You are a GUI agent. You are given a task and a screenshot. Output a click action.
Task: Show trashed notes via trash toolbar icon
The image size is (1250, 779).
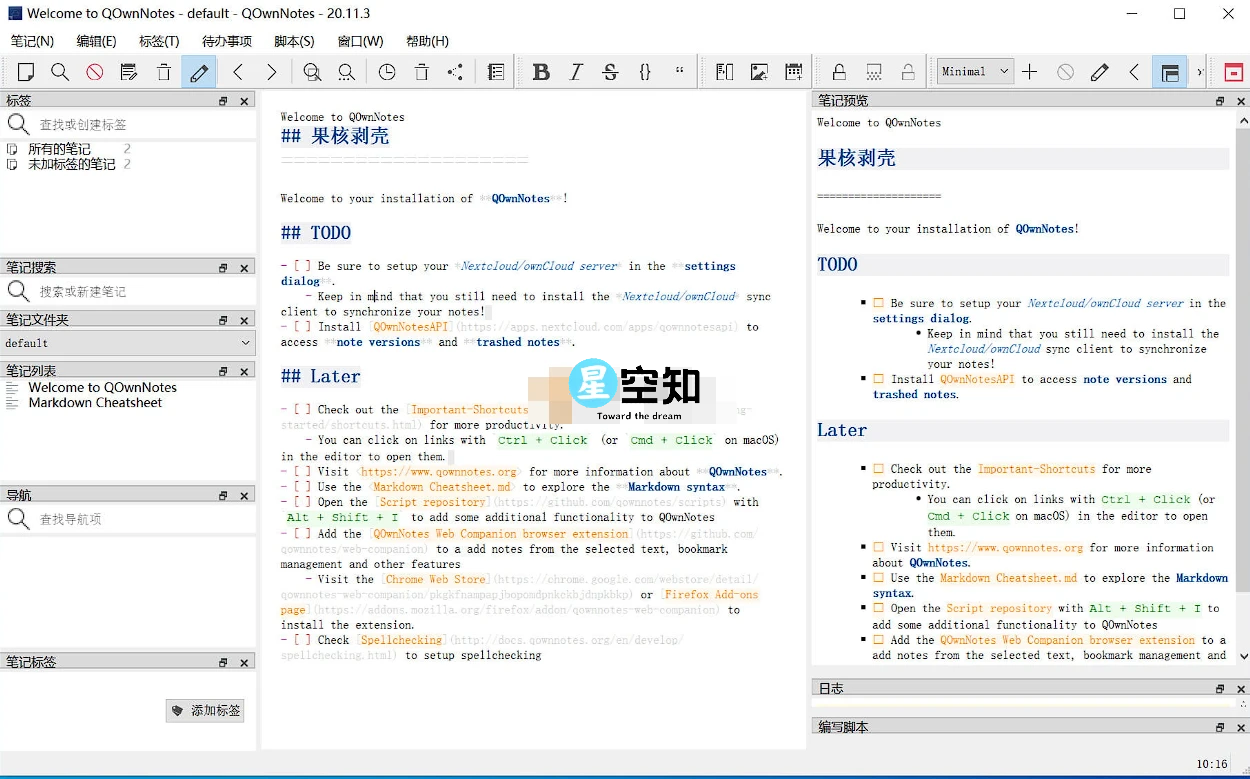click(x=420, y=71)
